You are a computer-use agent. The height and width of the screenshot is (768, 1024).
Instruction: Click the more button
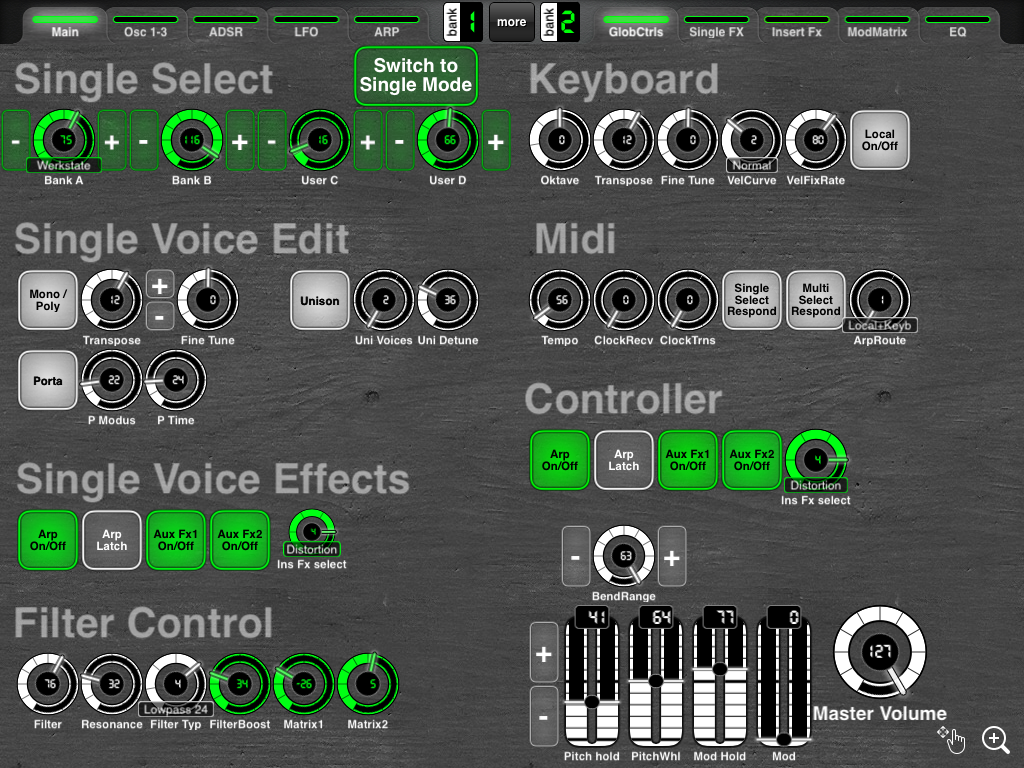[x=511, y=22]
